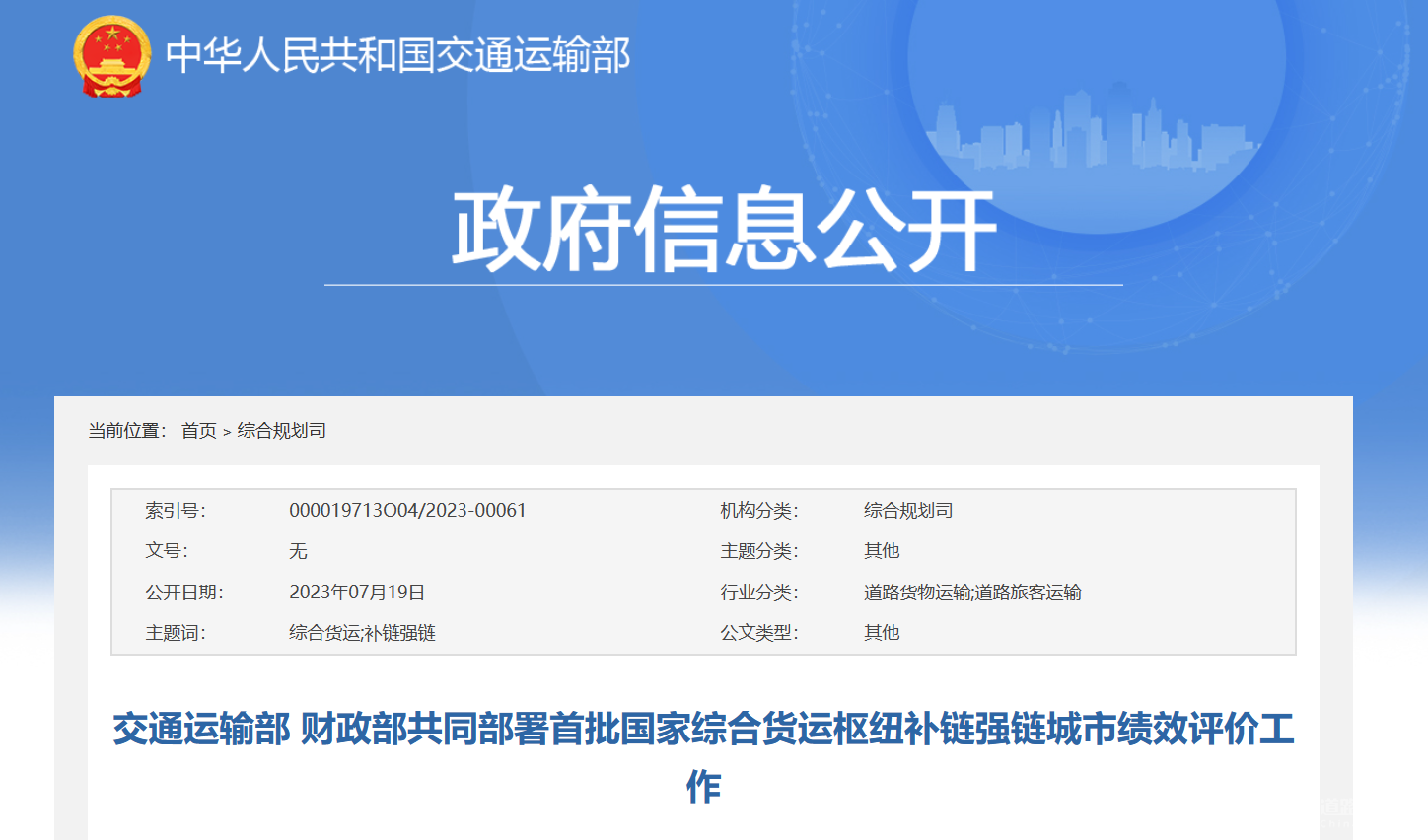Open the 中华人民共和国交通运输部 site title
The width and height of the screenshot is (1428, 840).
pyautogui.click(x=397, y=55)
